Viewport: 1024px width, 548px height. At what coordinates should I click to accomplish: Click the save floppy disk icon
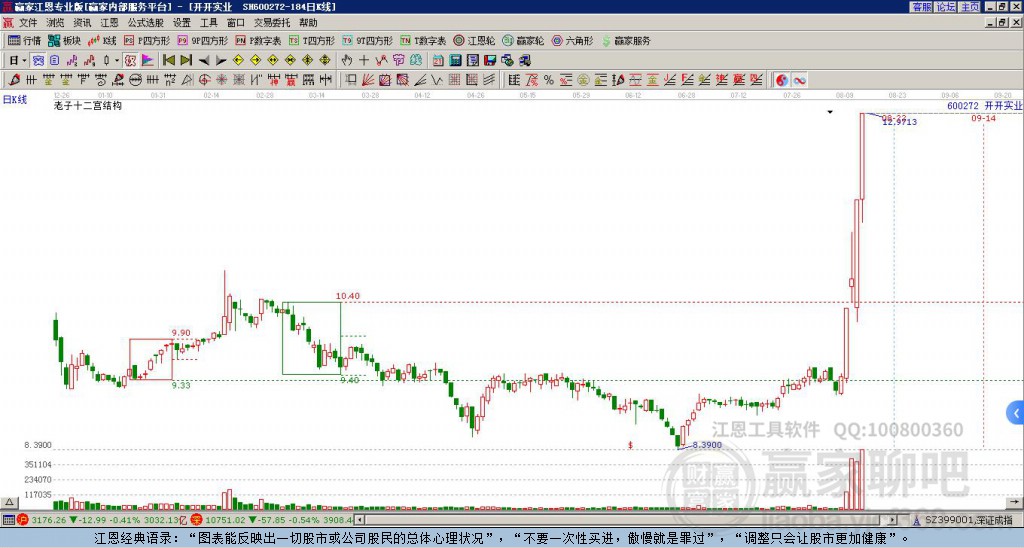tap(490, 61)
